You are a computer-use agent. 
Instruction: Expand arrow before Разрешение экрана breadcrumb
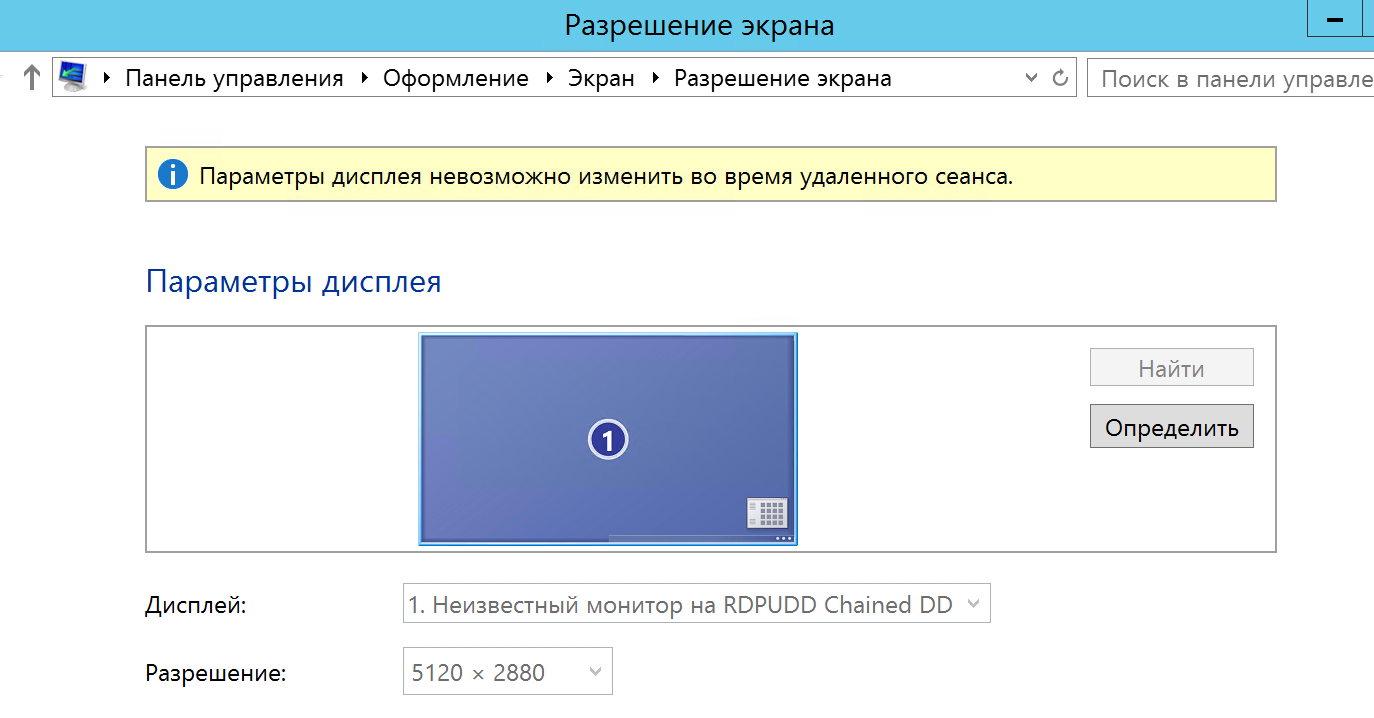point(656,78)
